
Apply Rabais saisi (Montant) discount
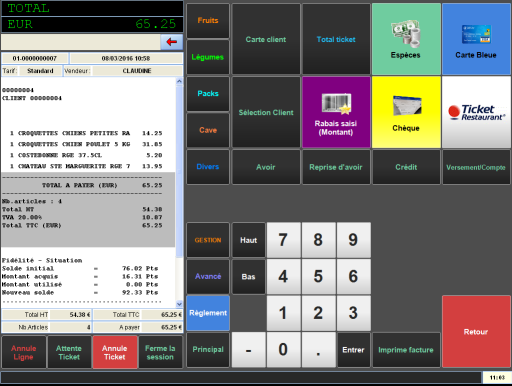336,112
